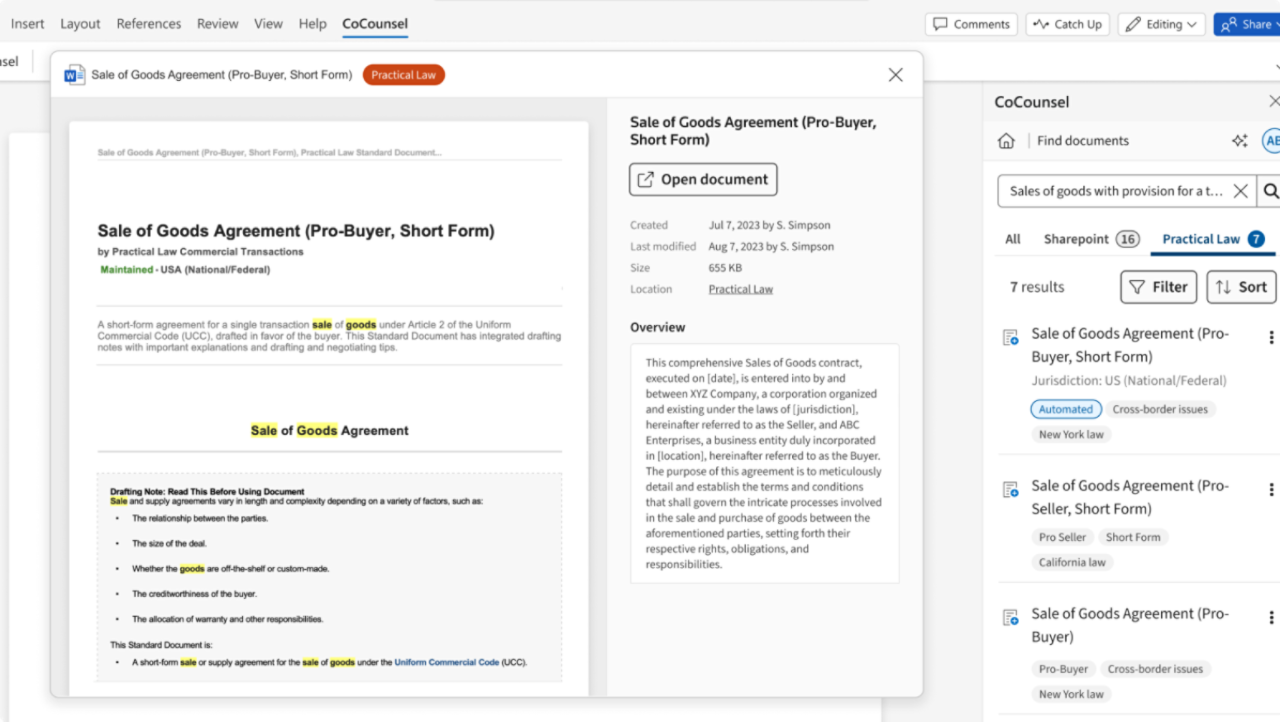1280x722 pixels.
Task: Open Sale of Goods Agreement (Pro-Buyer, Short Form) result
Action: [1130, 345]
